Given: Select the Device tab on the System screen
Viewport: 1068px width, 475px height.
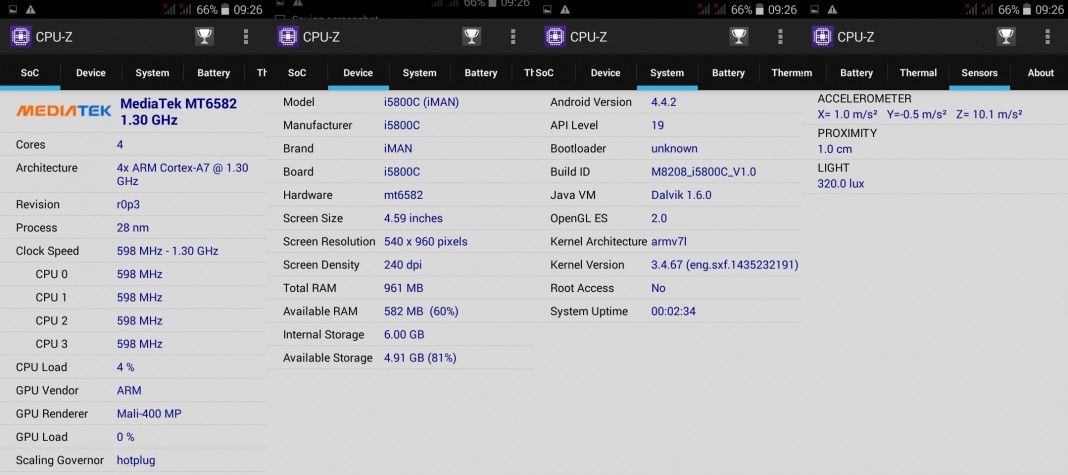Looking at the screenshot, I should coord(606,73).
